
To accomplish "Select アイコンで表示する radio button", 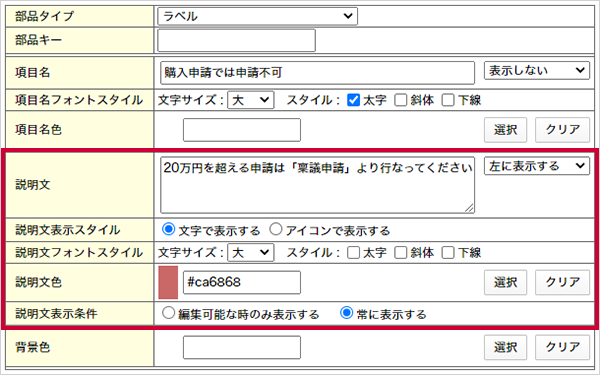I will pyautogui.click(x=276, y=229).
